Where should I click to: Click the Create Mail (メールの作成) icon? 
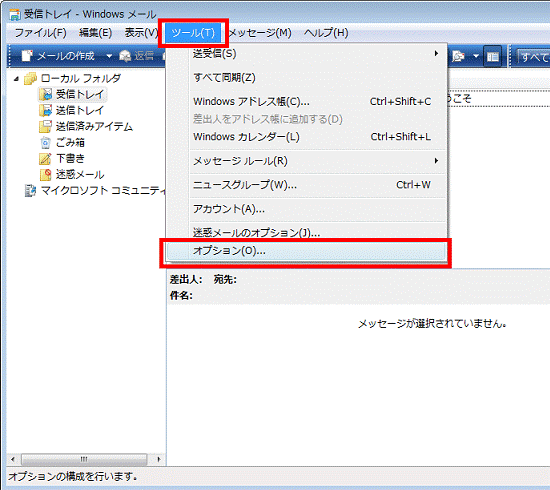[27, 56]
